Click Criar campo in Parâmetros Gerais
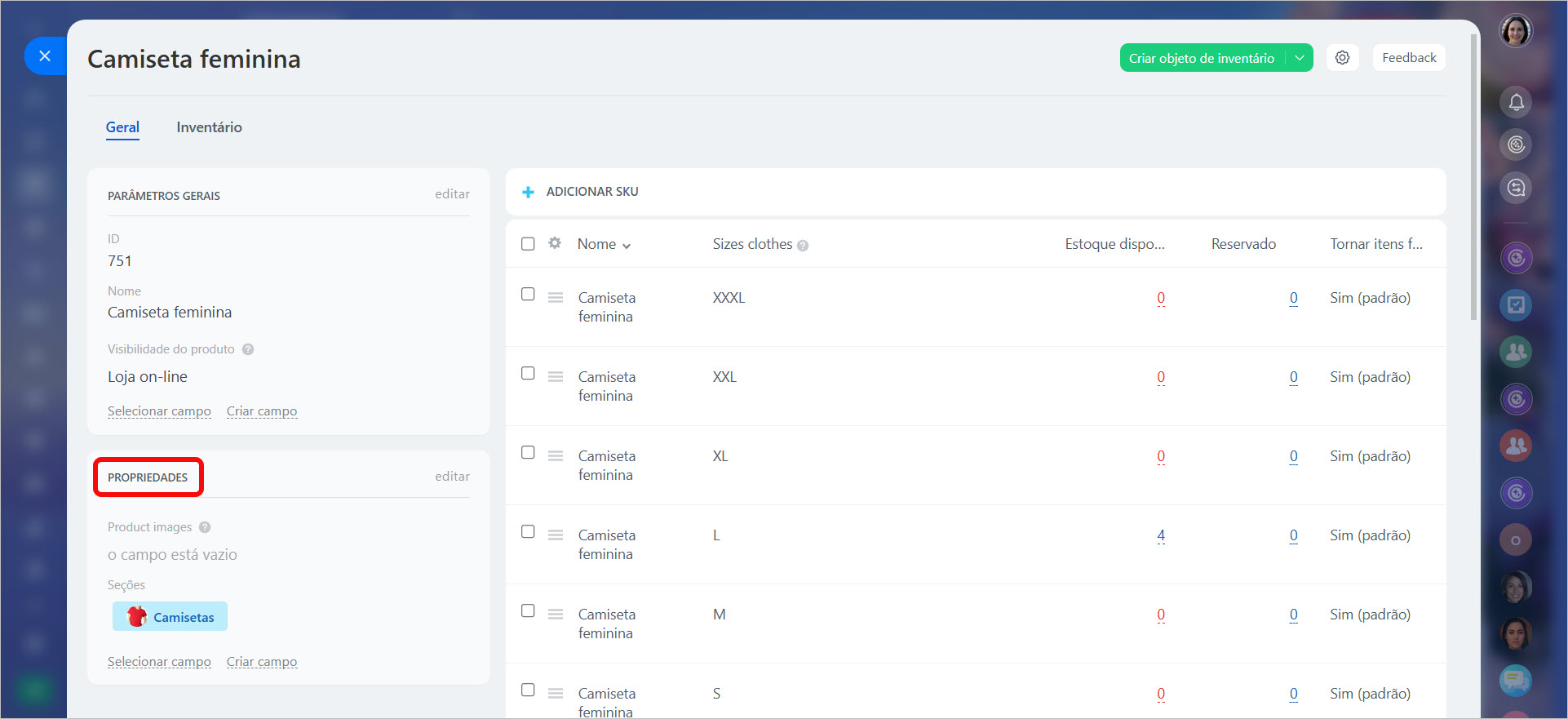The width and height of the screenshot is (1568, 719). (x=262, y=411)
